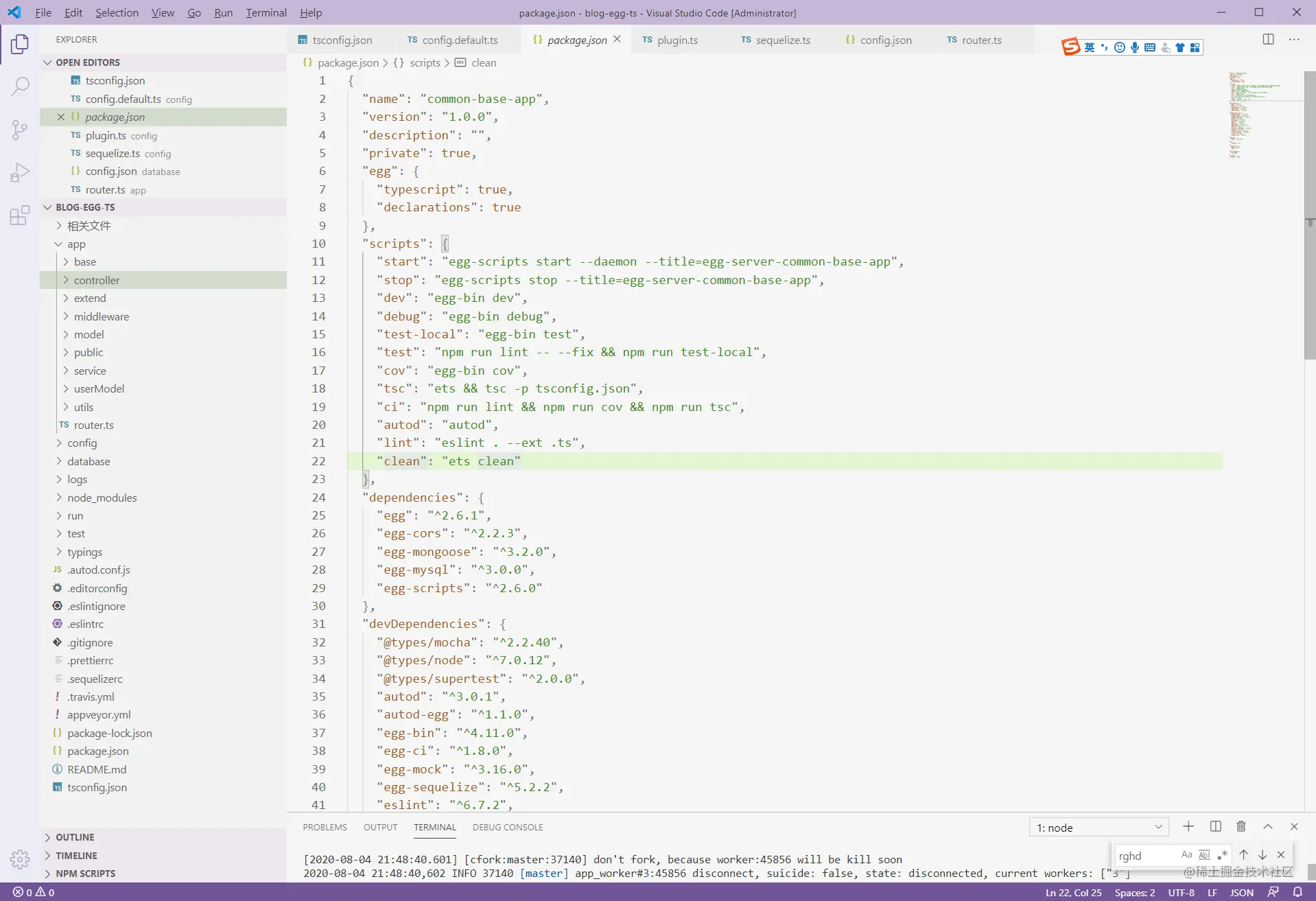Create a new terminal with plus icon
Image resolution: width=1316 pixels, height=901 pixels.
click(x=1188, y=827)
